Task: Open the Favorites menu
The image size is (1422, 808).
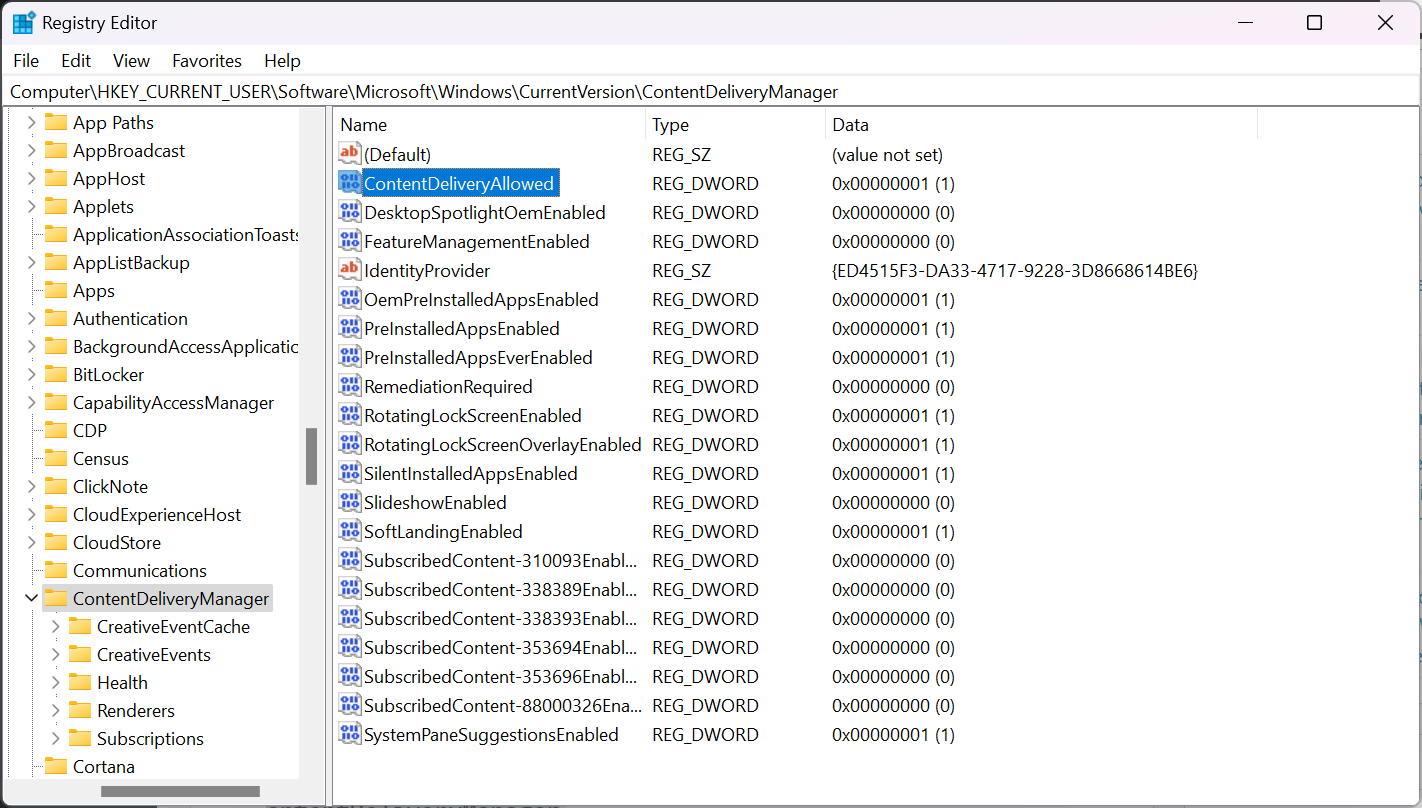Action: [206, 61]
